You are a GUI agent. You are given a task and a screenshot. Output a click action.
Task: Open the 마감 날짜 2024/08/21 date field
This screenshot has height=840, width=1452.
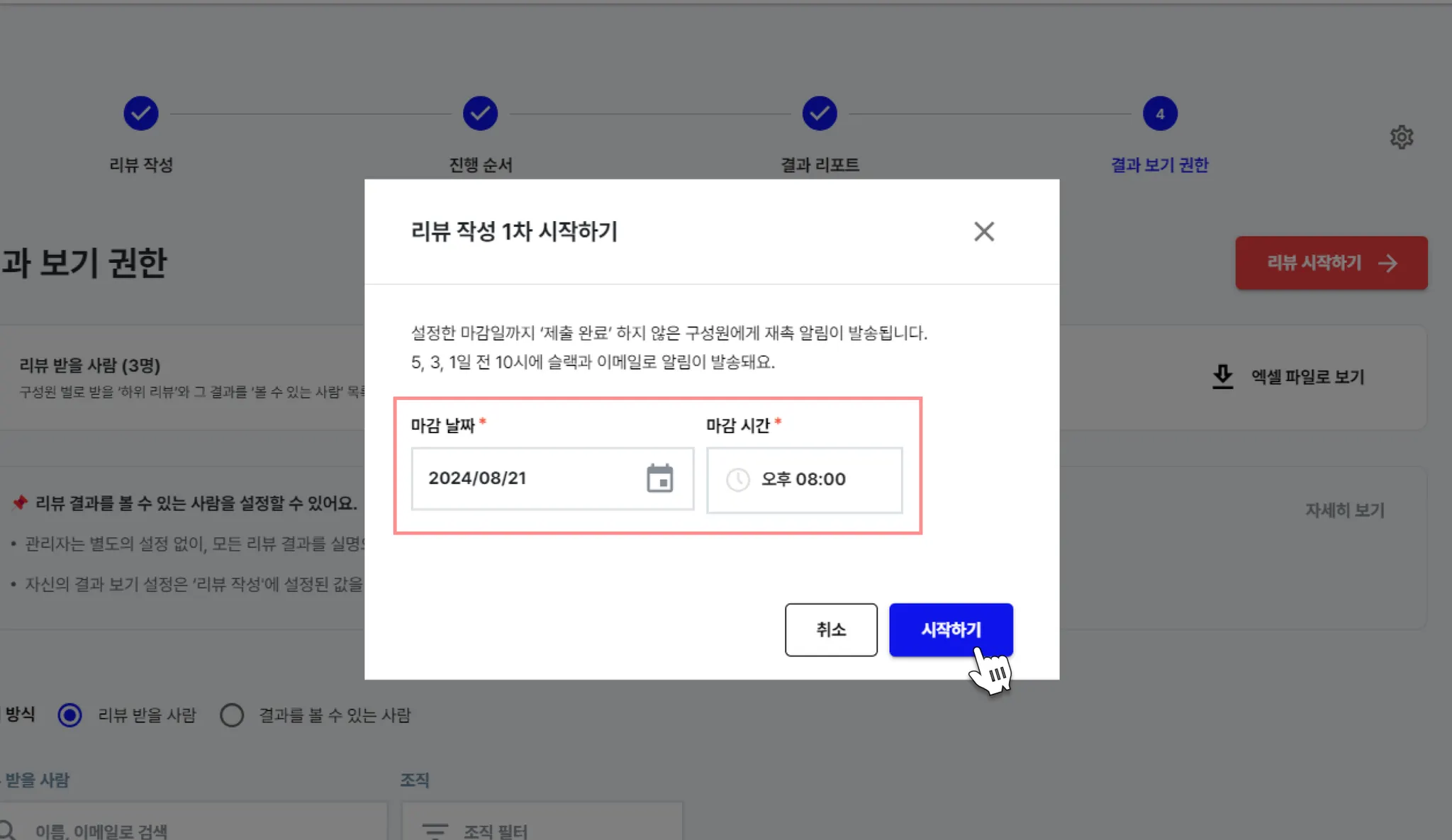(525, 478)
